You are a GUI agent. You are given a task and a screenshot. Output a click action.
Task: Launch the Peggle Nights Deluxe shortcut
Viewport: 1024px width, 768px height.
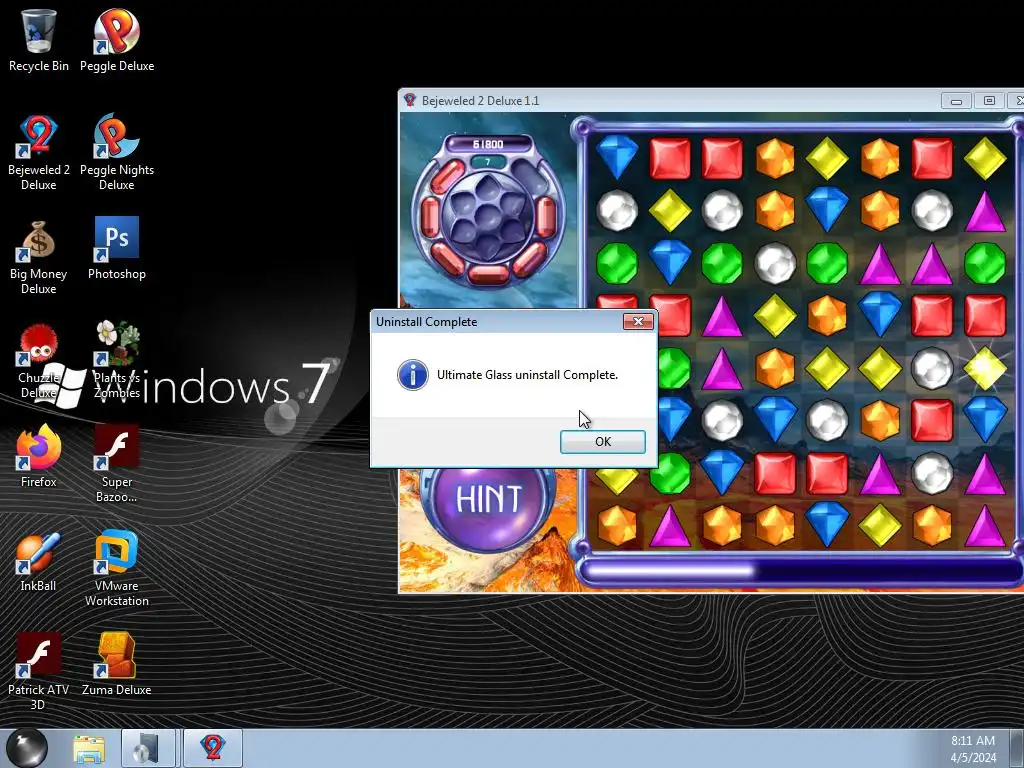(x=117, y=152)
